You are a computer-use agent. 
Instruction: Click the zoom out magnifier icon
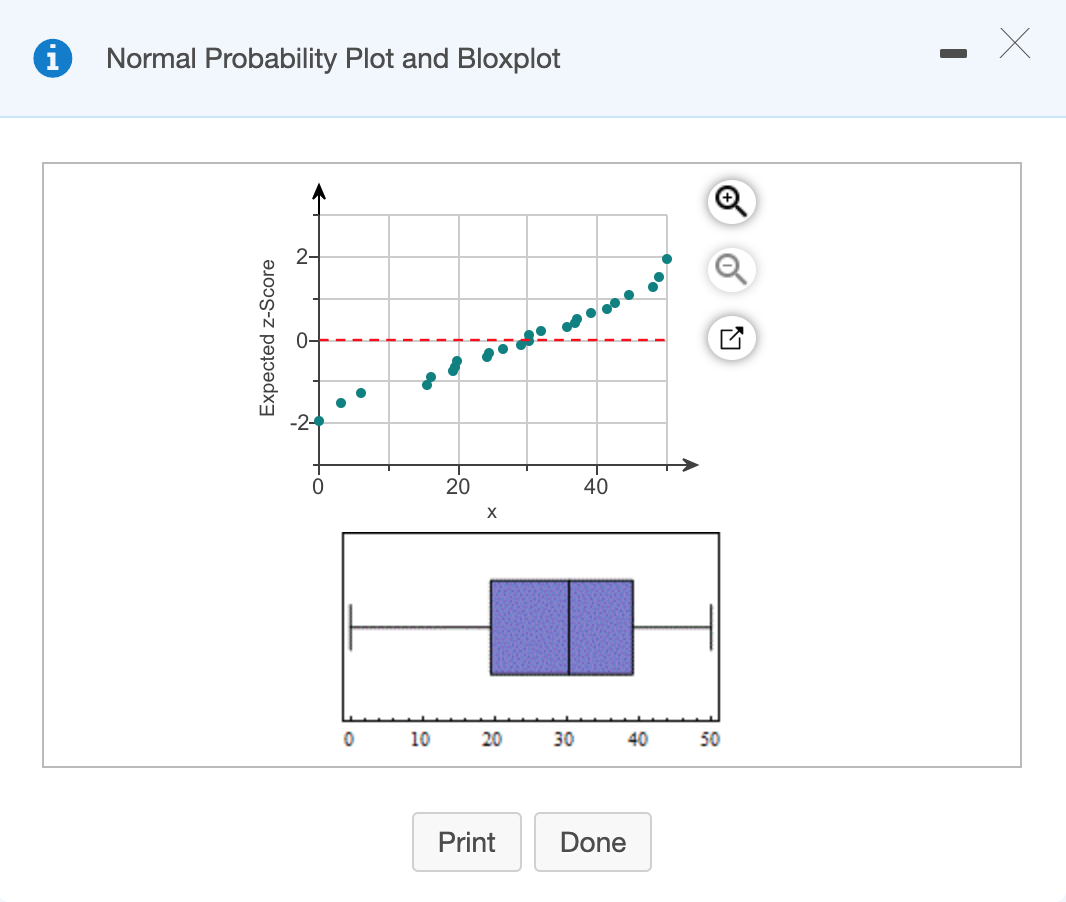pyautogui.click(x=731, y=270)
